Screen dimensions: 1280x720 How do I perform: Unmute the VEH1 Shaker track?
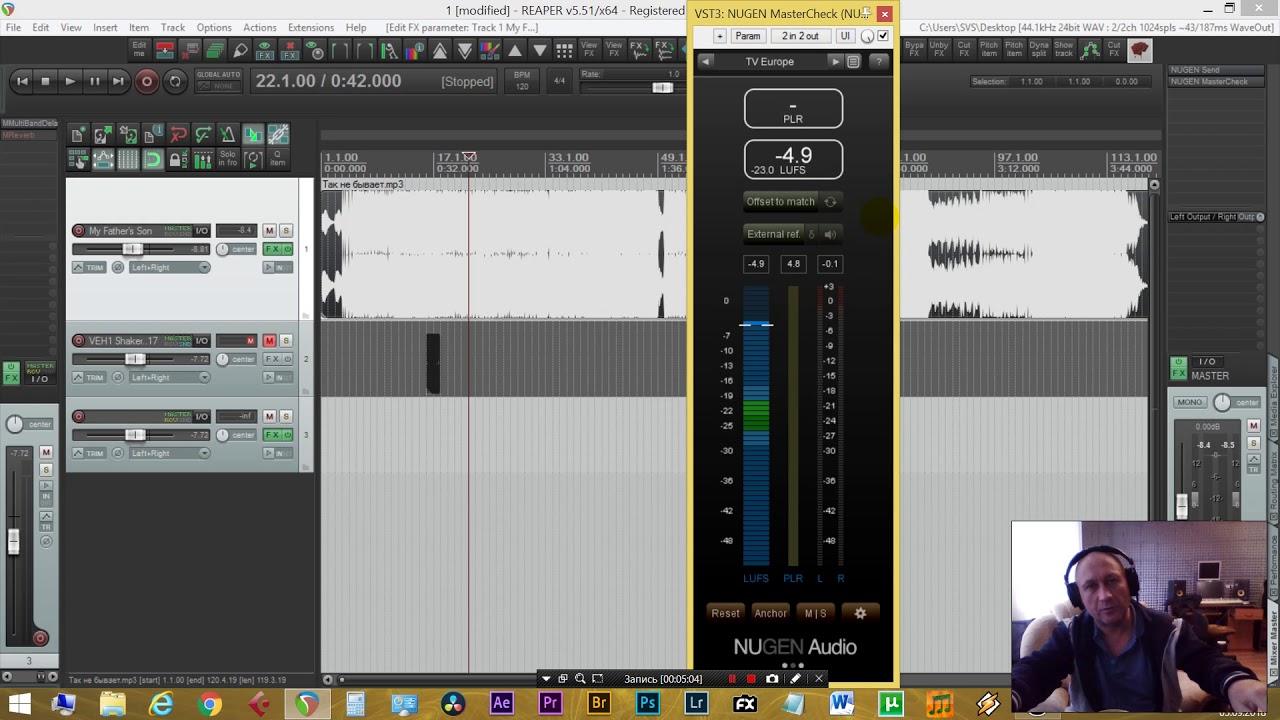coord(269,341)
